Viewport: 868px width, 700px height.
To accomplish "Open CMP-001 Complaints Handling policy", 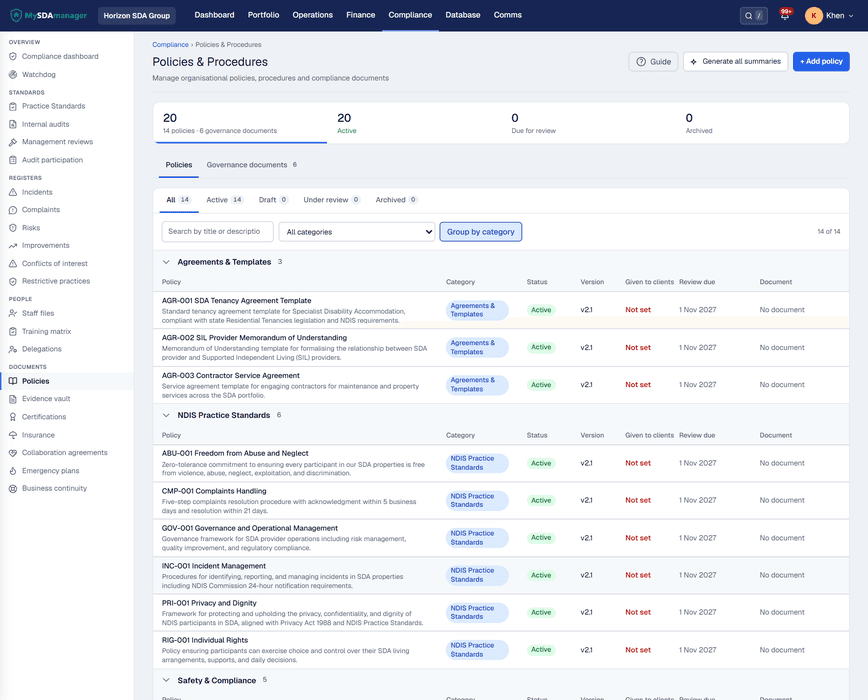I will (214, 491).
